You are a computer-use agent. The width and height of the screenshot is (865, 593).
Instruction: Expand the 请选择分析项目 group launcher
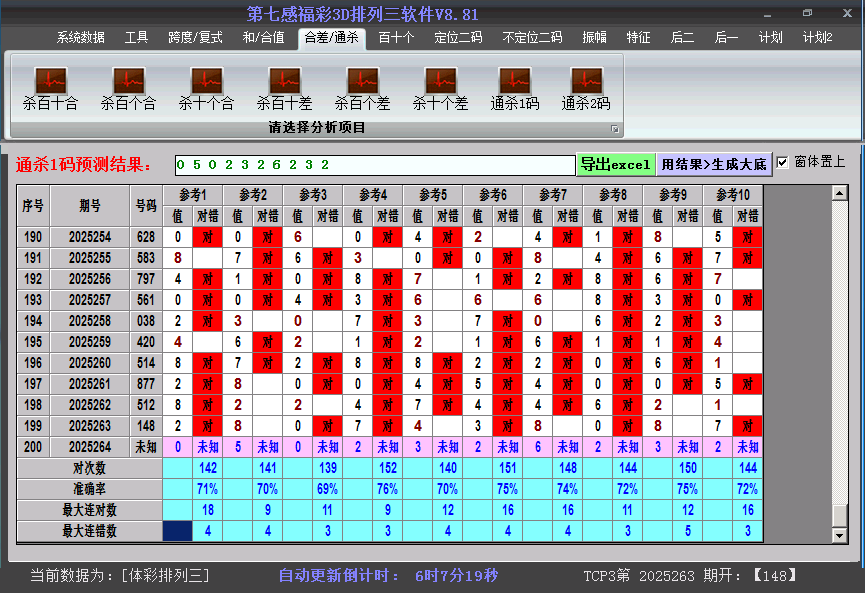pyautogui.click(x=615, y=129)
